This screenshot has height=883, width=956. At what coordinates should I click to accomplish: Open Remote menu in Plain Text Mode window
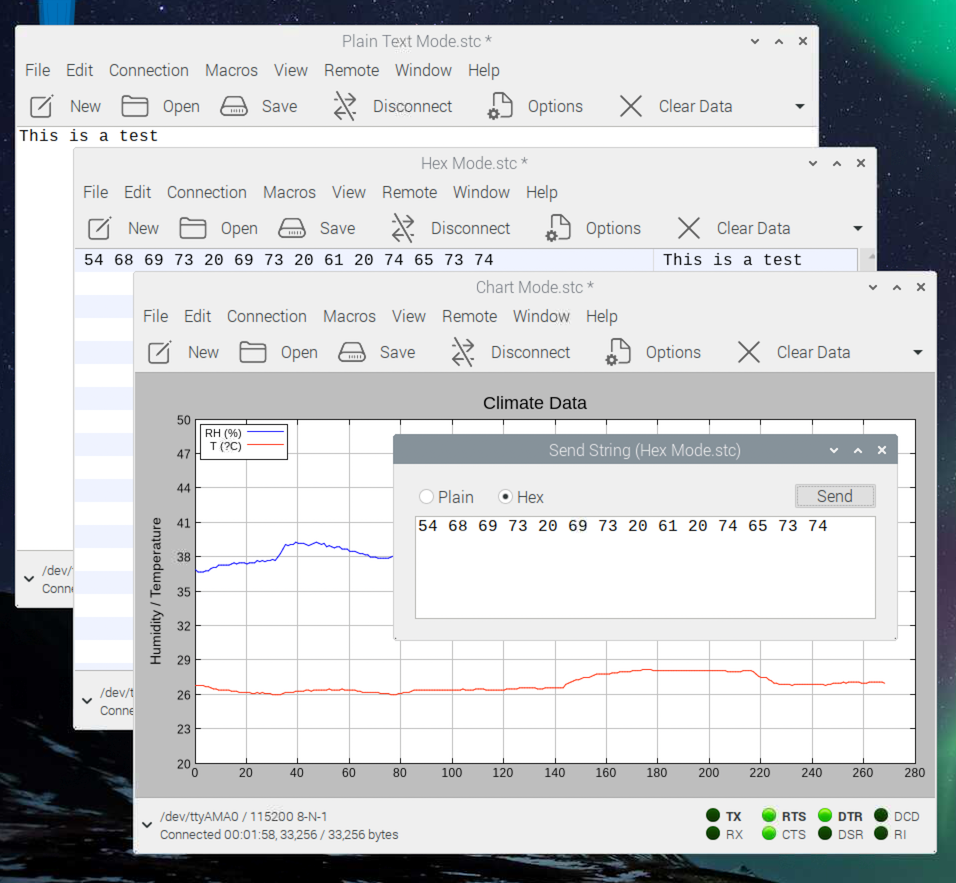[x=351, y=70]
